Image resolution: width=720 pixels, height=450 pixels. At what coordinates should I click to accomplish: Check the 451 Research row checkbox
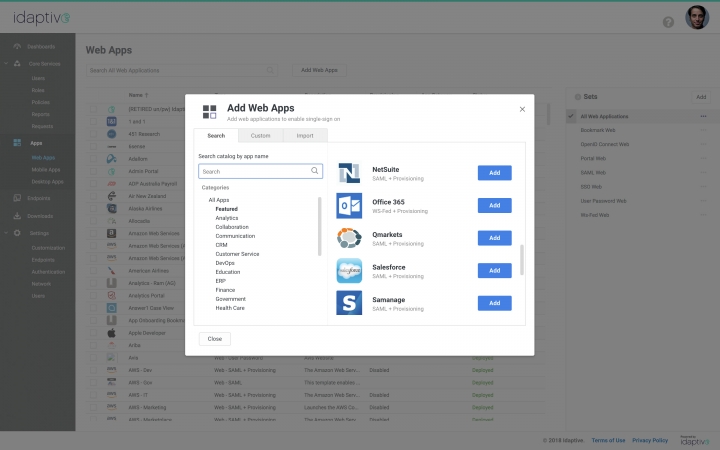93,134
